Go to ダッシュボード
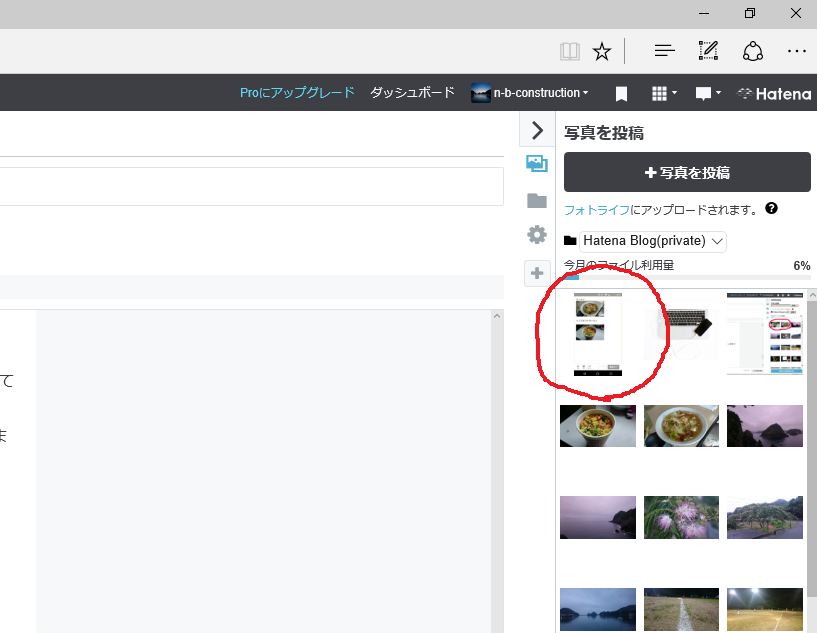The height and width of the screenshot is (633, 817). 412,93
